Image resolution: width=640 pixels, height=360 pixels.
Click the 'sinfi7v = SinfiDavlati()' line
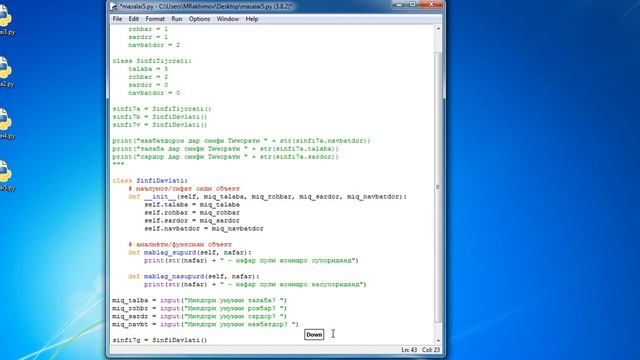[160, 125]
